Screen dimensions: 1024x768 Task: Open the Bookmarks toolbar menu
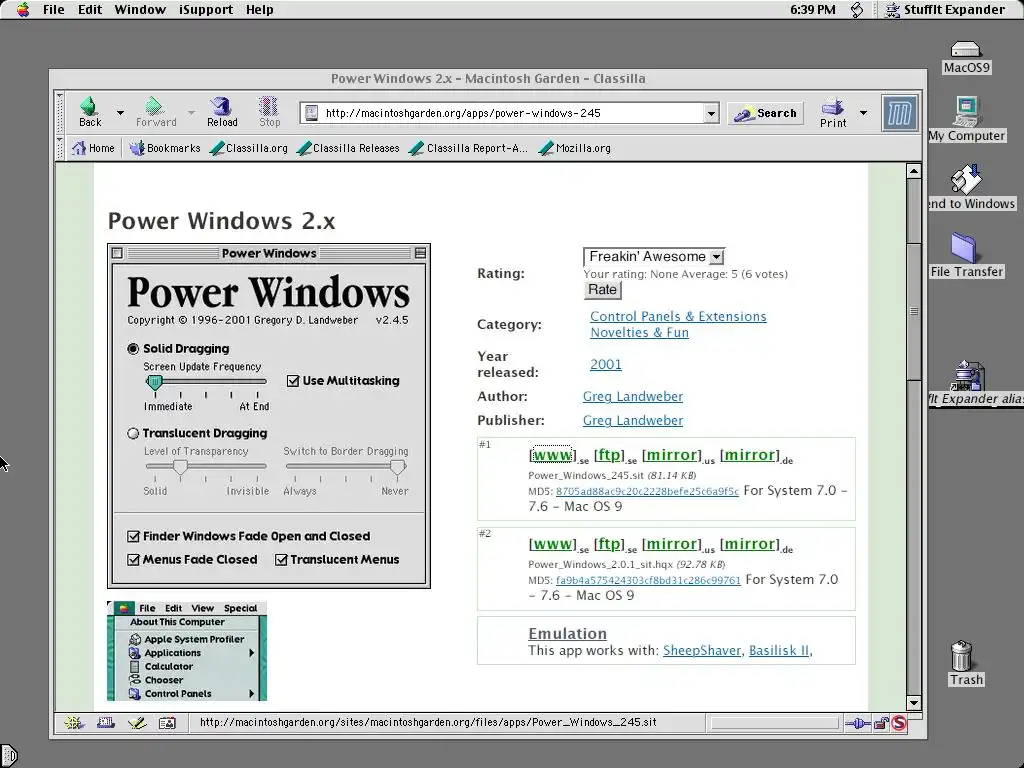[165, 148]
